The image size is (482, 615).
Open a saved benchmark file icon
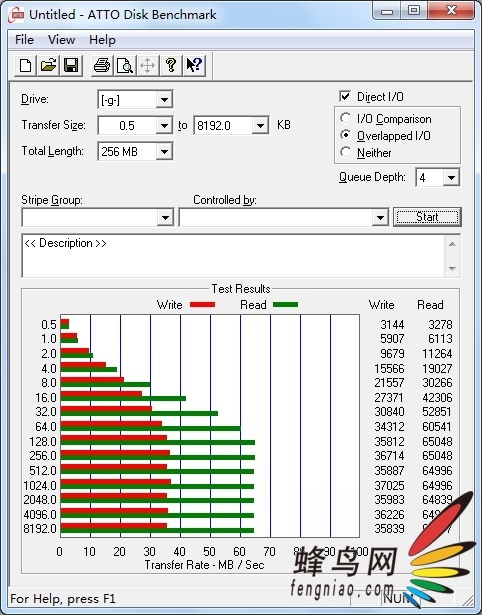(48, 65)
